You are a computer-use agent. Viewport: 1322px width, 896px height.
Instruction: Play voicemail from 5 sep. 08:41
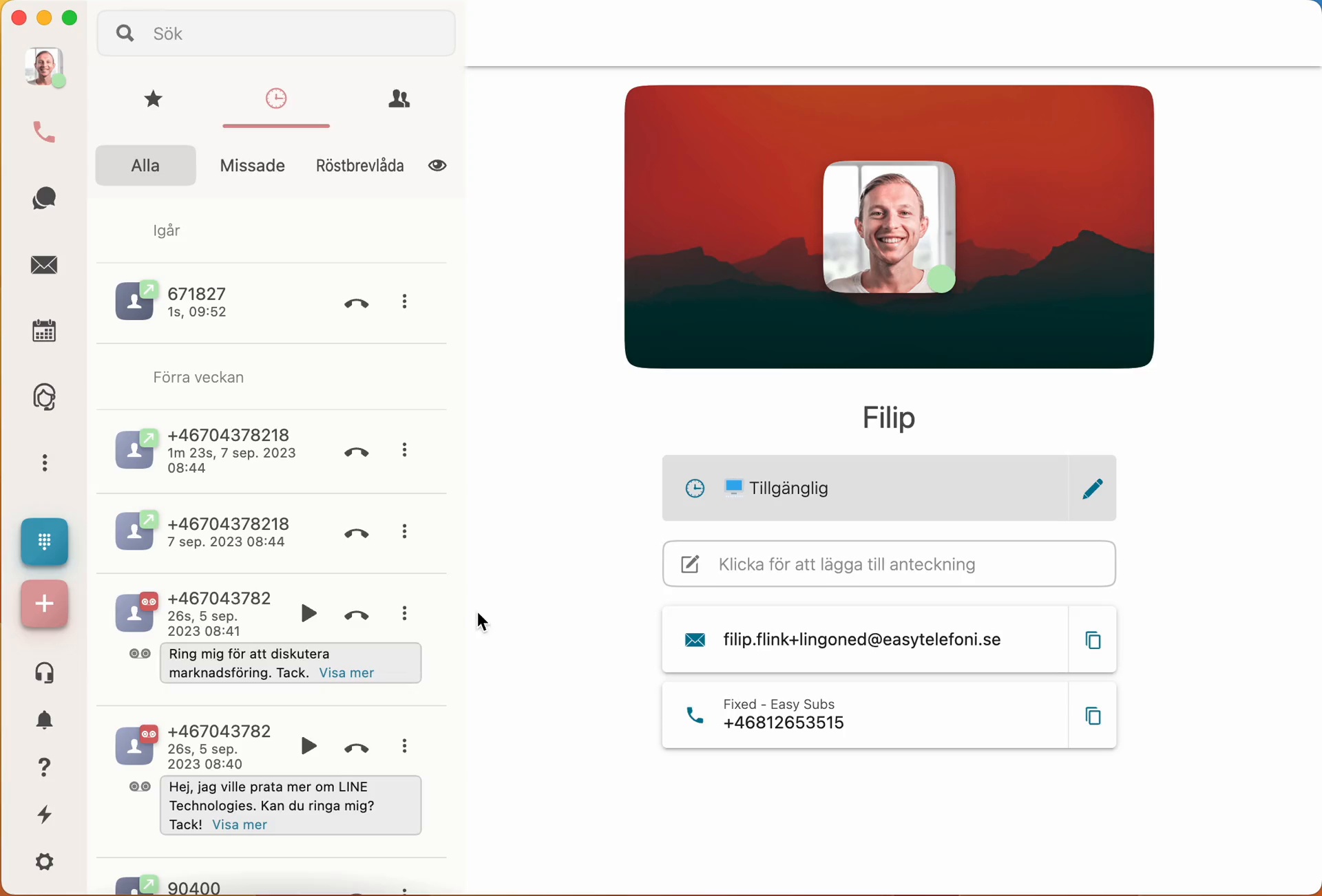309,613
